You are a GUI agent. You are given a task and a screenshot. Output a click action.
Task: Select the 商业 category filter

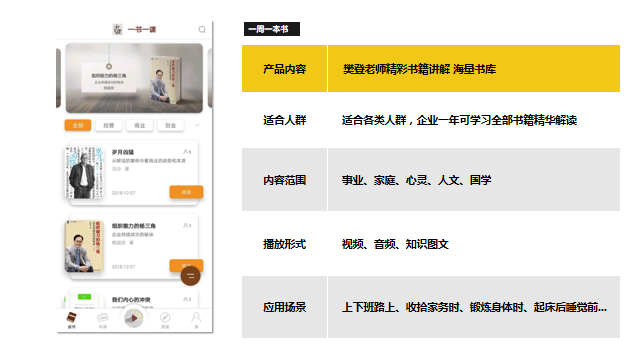[140, 125]
